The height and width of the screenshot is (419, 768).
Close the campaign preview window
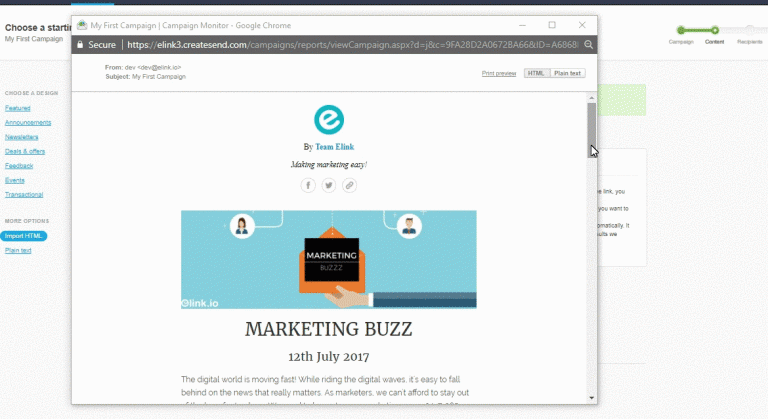click(x=582, y=25)
